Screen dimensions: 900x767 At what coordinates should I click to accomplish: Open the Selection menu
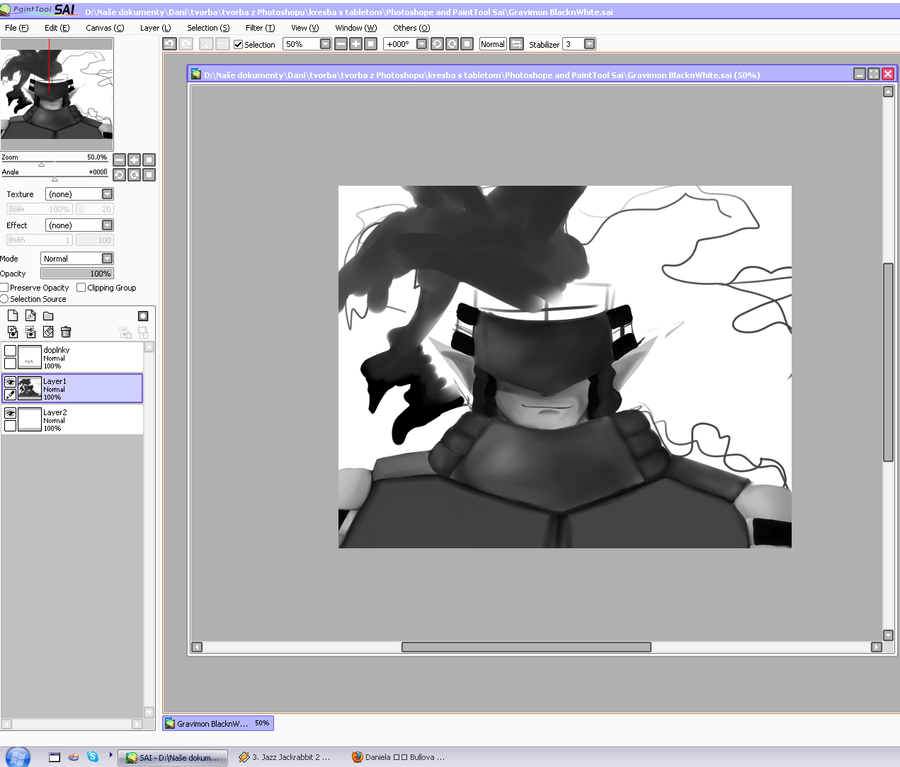pos(208,28)
